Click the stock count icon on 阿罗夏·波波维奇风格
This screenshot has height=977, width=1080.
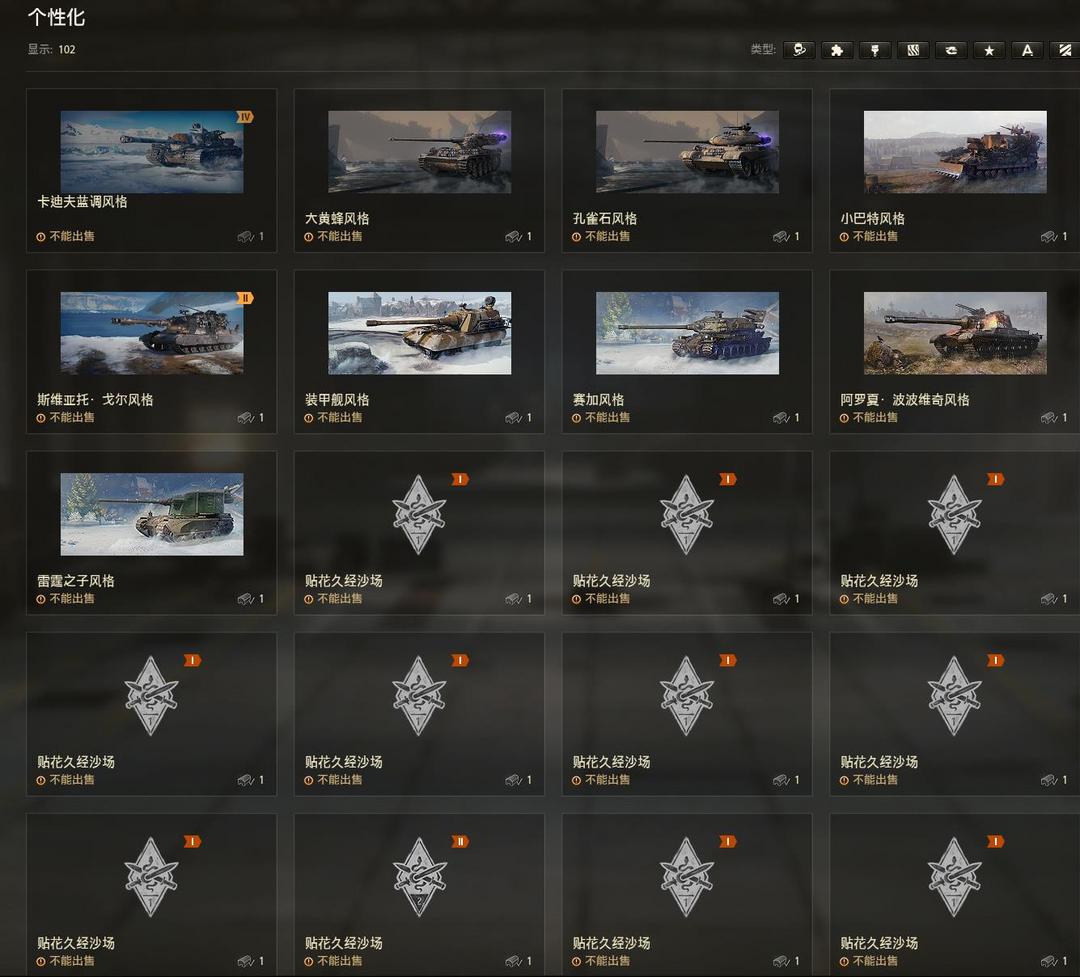1049,418
